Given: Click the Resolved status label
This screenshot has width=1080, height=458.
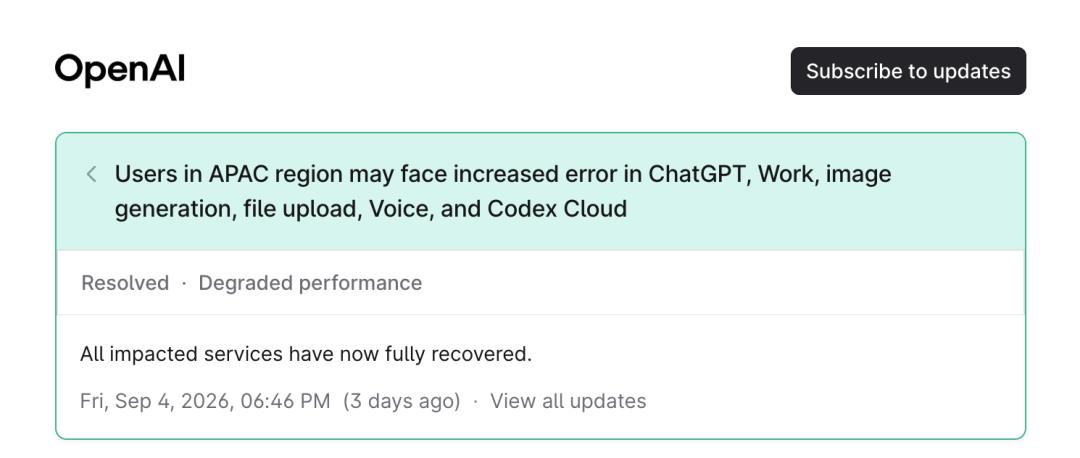Looking at the screenshot, I should pos(125,283).
